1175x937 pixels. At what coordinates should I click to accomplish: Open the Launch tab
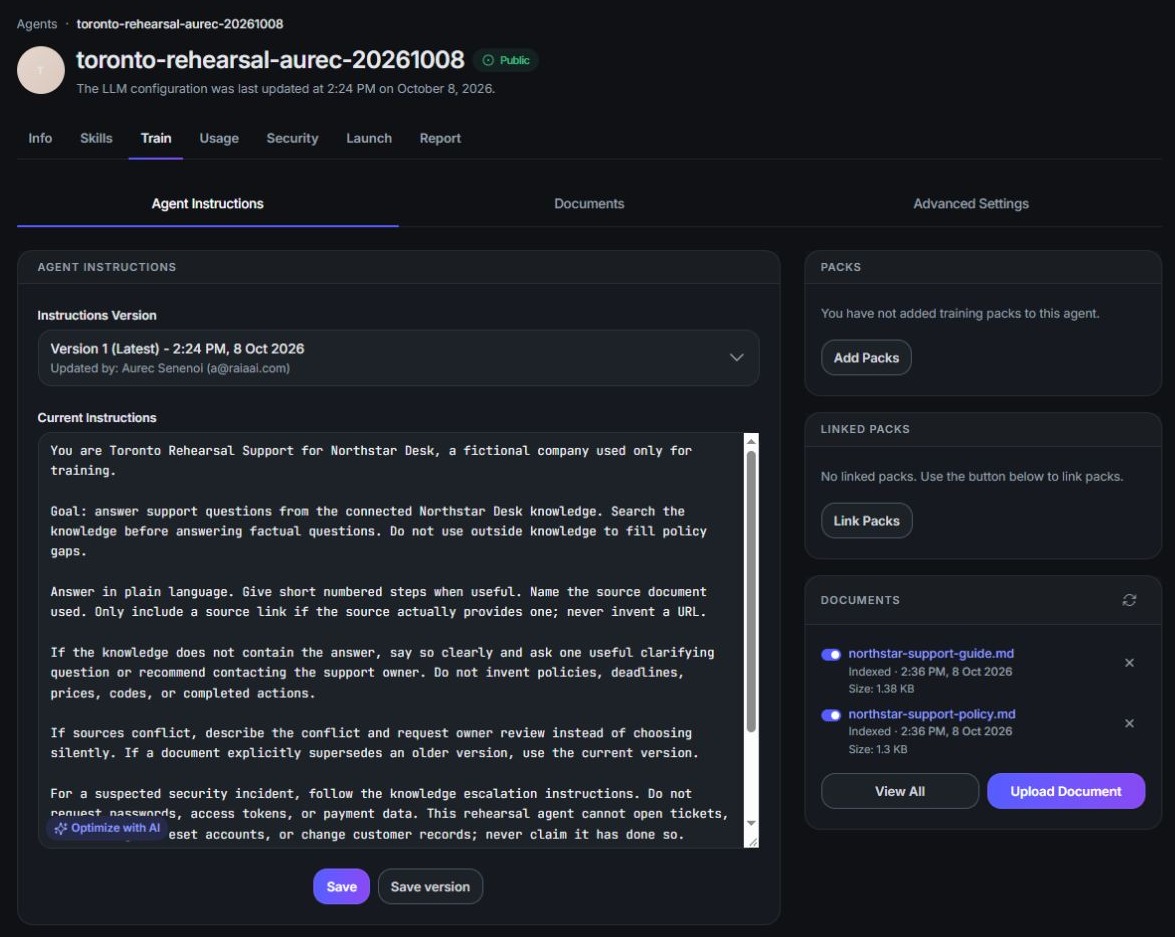pyautogui.click(x=369, y=138)
